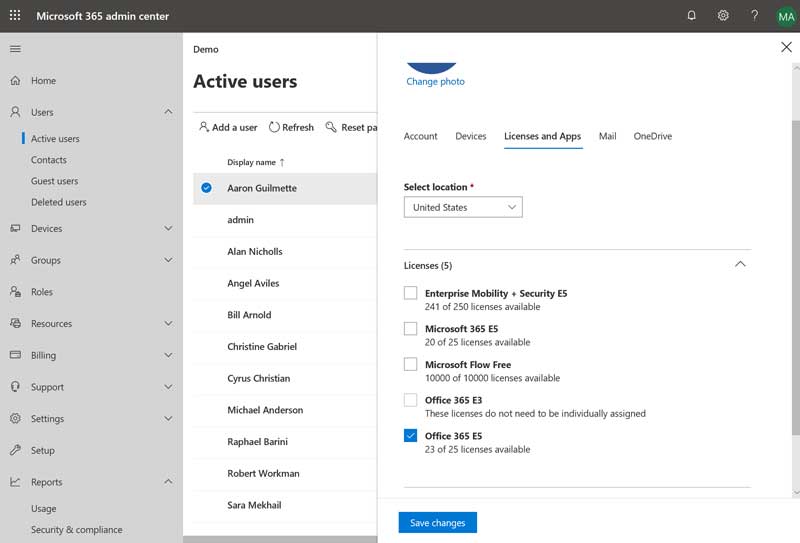The width and height of the screenshot is (800, 543).
Task: Expand the Devices section chevron
Action: pos(168,228)
